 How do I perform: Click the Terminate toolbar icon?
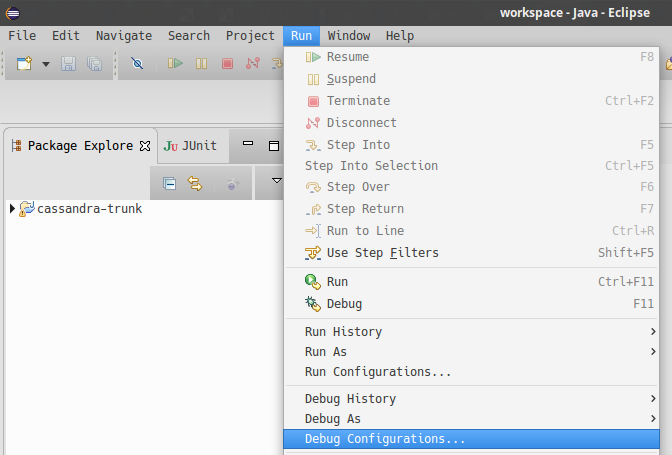(x=227, y=64)
